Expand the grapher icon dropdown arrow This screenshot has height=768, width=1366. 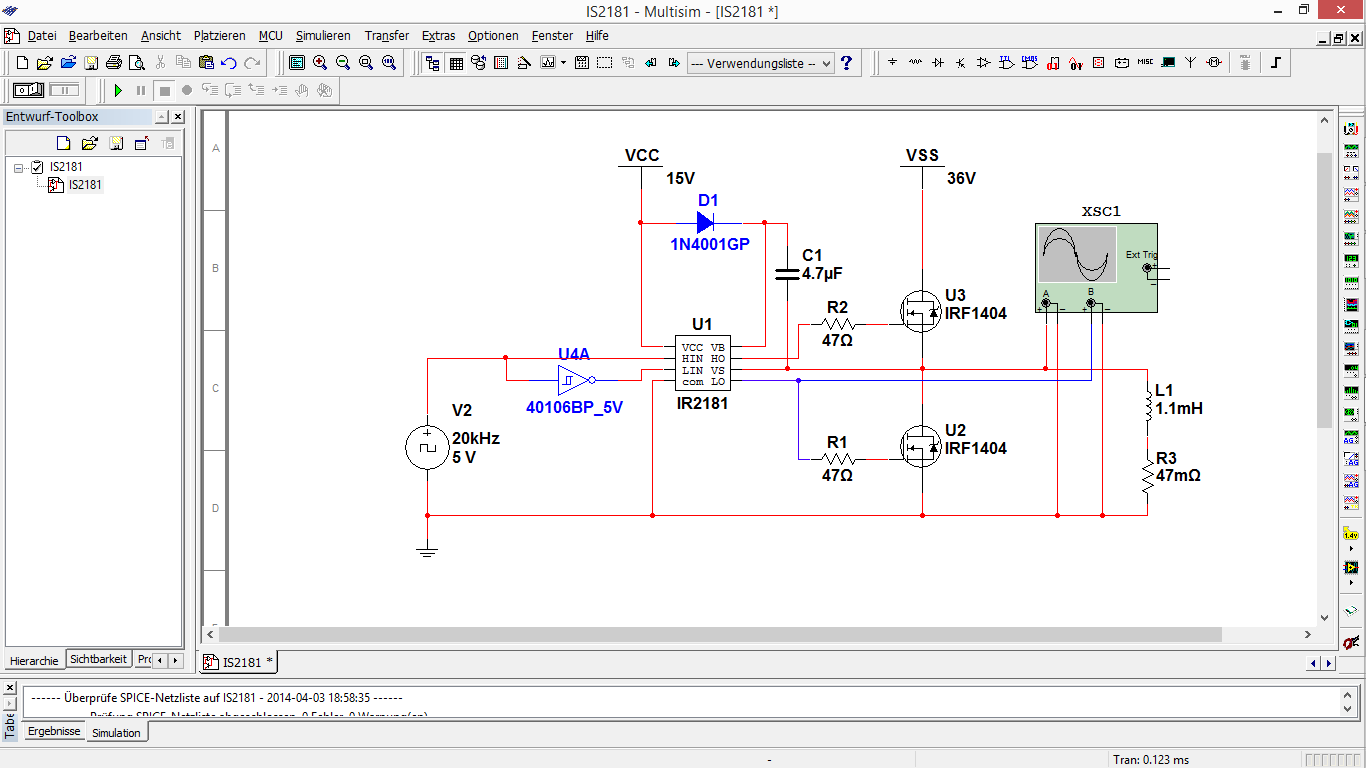point(563,62)
